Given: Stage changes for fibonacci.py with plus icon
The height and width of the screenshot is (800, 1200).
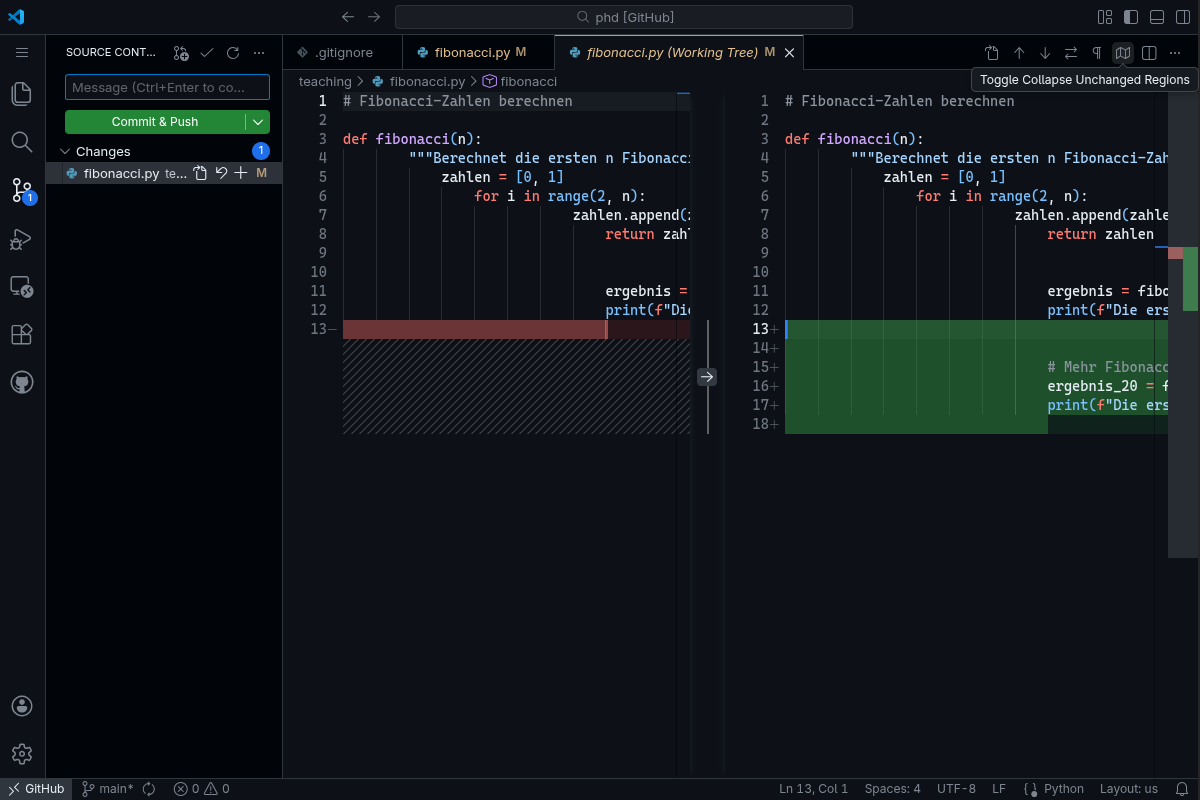Looking at the screenshot, I should click(240, 173).
